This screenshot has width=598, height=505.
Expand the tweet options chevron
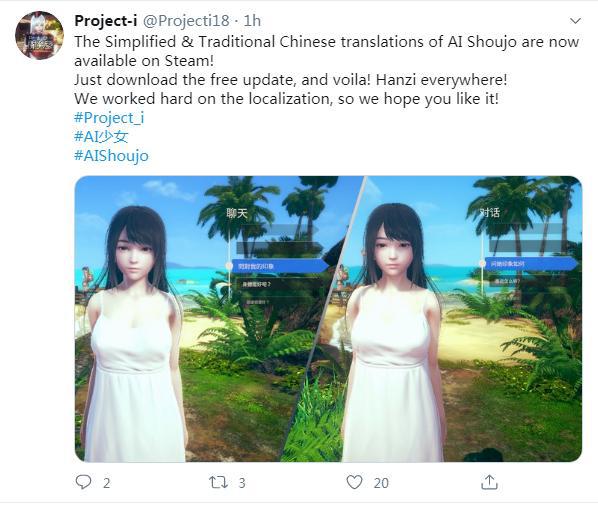pos(575,21)
